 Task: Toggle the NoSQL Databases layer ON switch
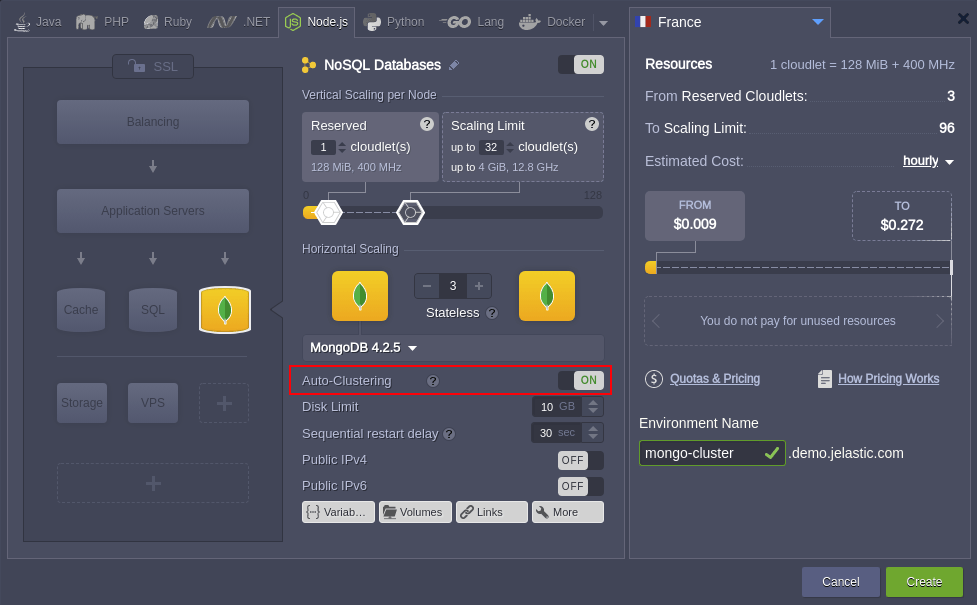[x=581, y=64]
